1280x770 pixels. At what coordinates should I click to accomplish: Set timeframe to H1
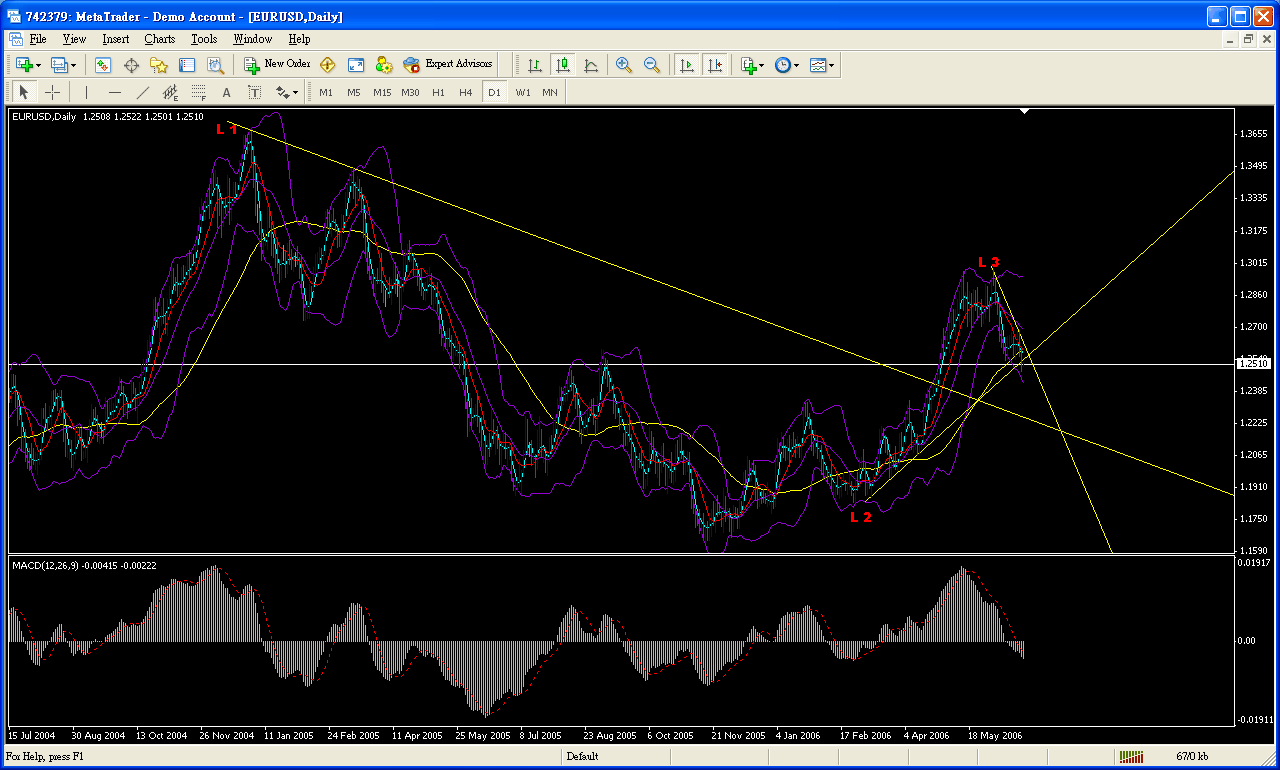tap(438, 92)
